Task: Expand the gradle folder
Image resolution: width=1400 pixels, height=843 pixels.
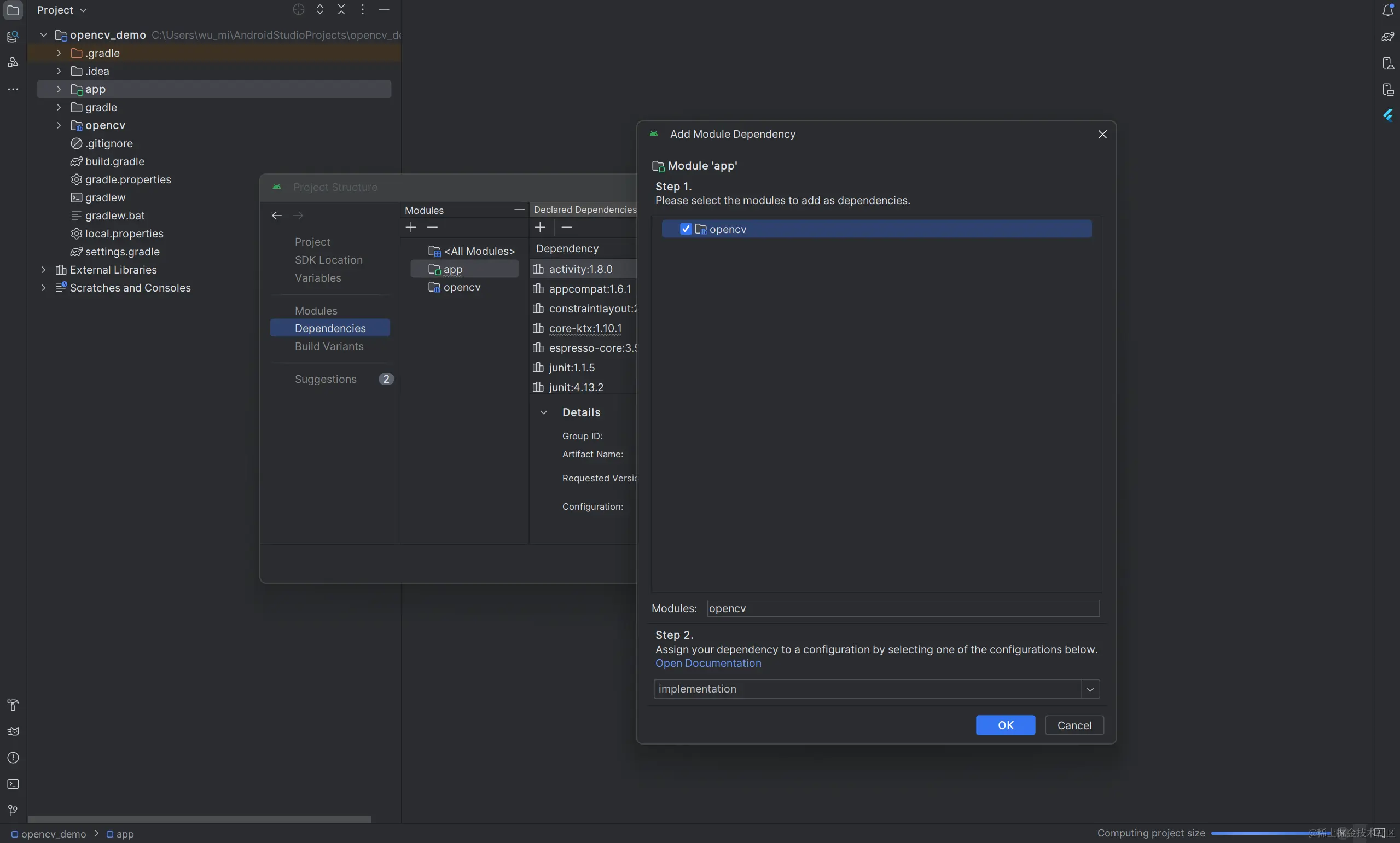Action: pos(59,107)
